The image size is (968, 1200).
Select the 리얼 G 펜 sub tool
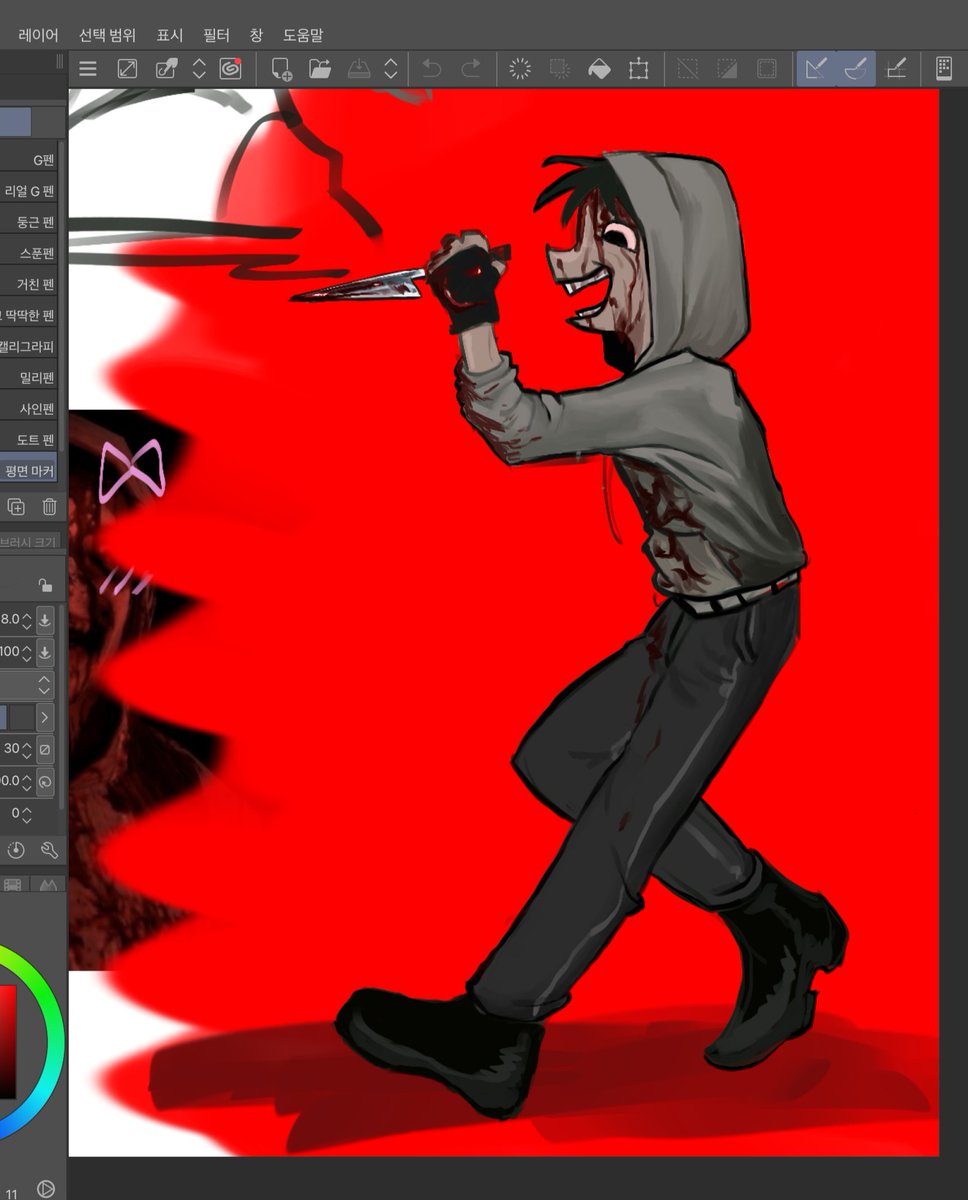tap(30, 191)
